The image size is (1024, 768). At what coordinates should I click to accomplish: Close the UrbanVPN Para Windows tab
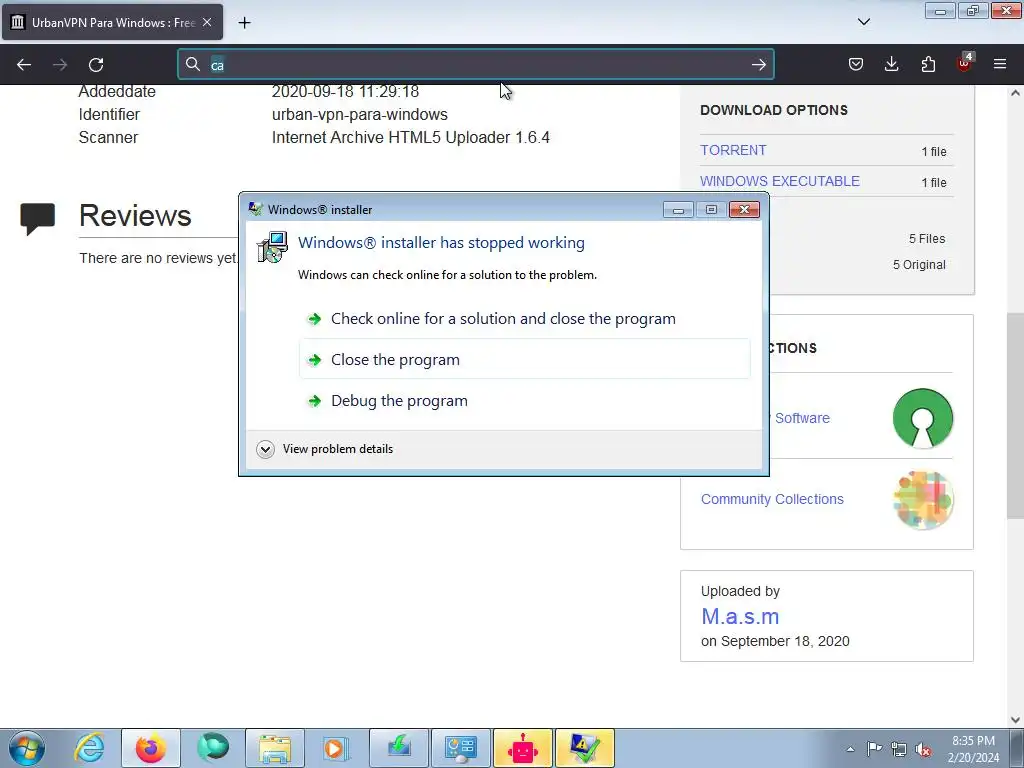(207, 22)
